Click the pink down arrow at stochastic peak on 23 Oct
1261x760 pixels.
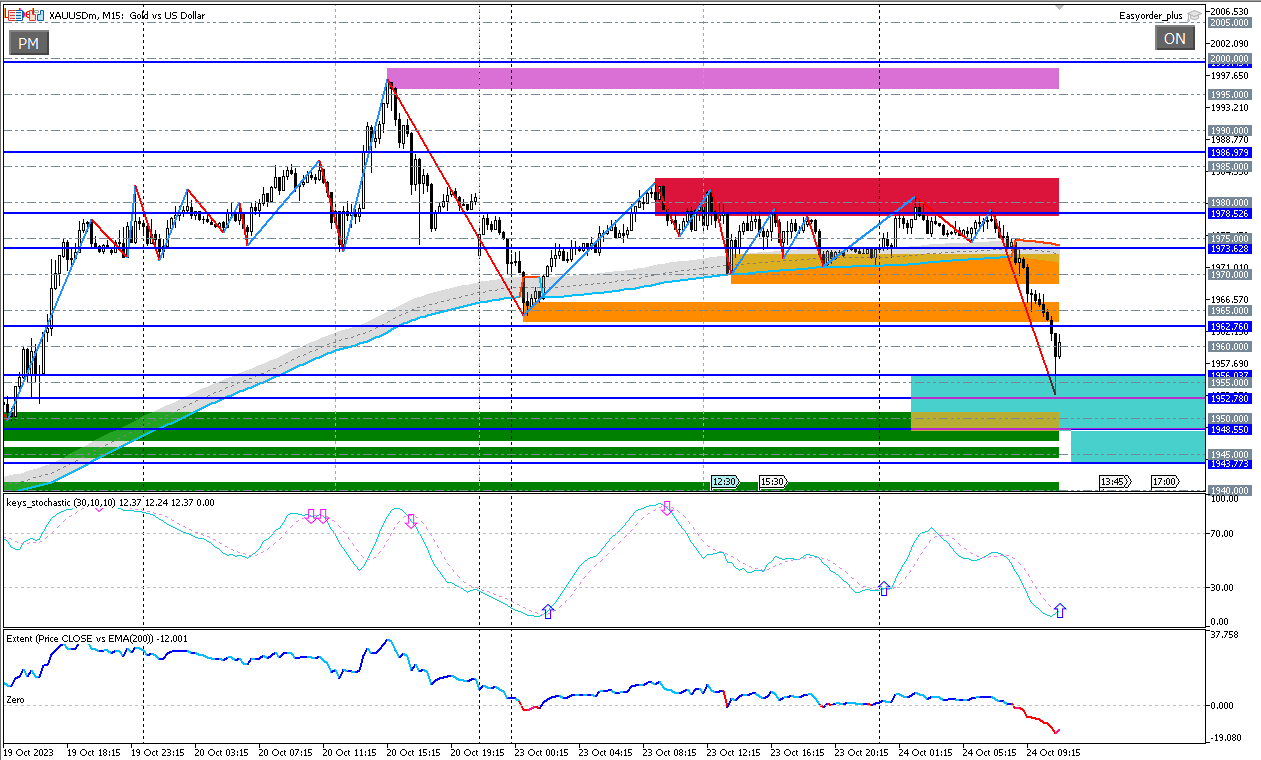click(666, 508)
